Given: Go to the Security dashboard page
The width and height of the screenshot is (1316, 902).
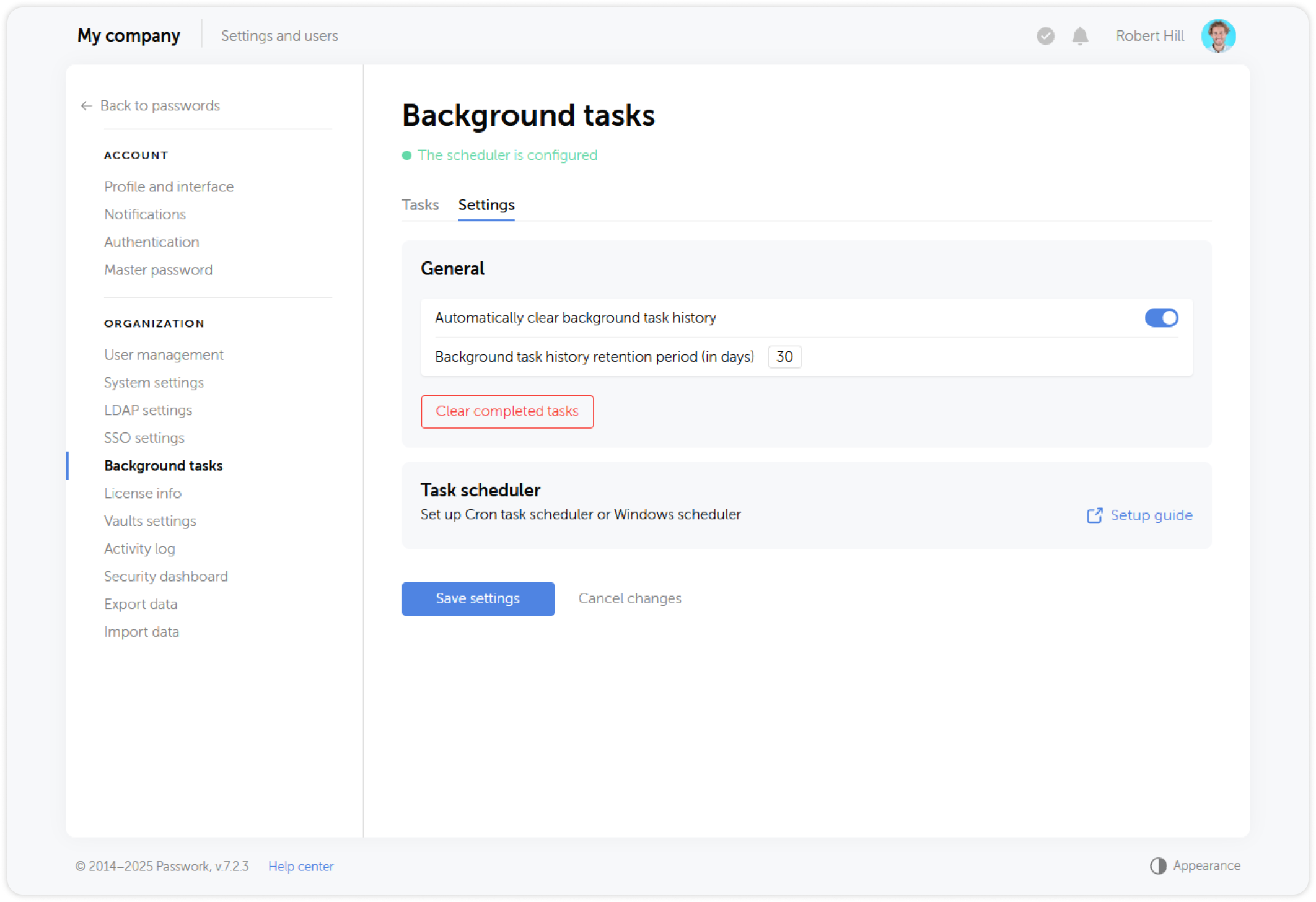Looking at the screenshot, I should [165, 577].
